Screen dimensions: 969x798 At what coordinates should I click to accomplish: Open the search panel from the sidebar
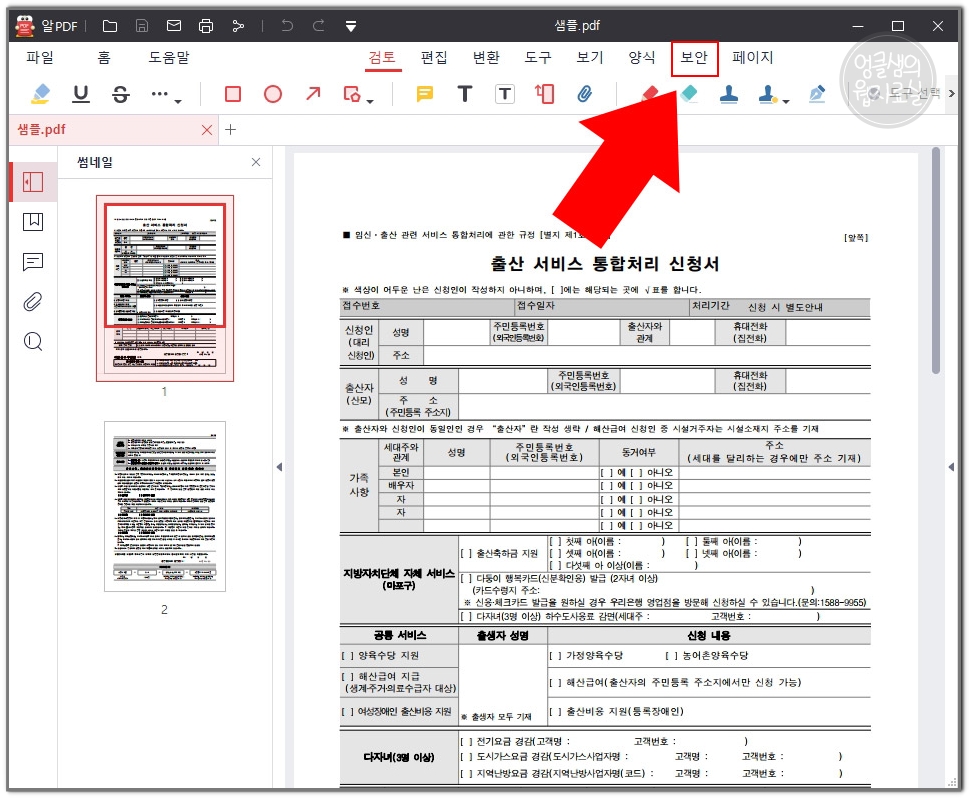(x=33, y=341)
